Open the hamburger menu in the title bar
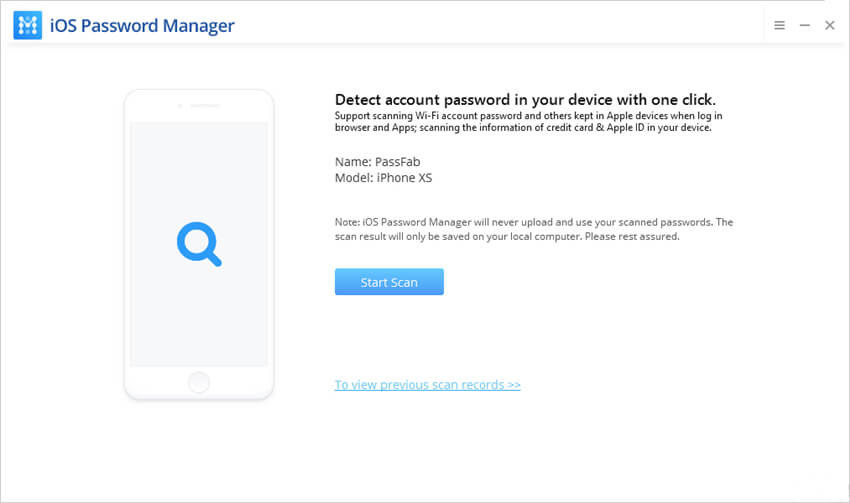 tap(780, 25)
